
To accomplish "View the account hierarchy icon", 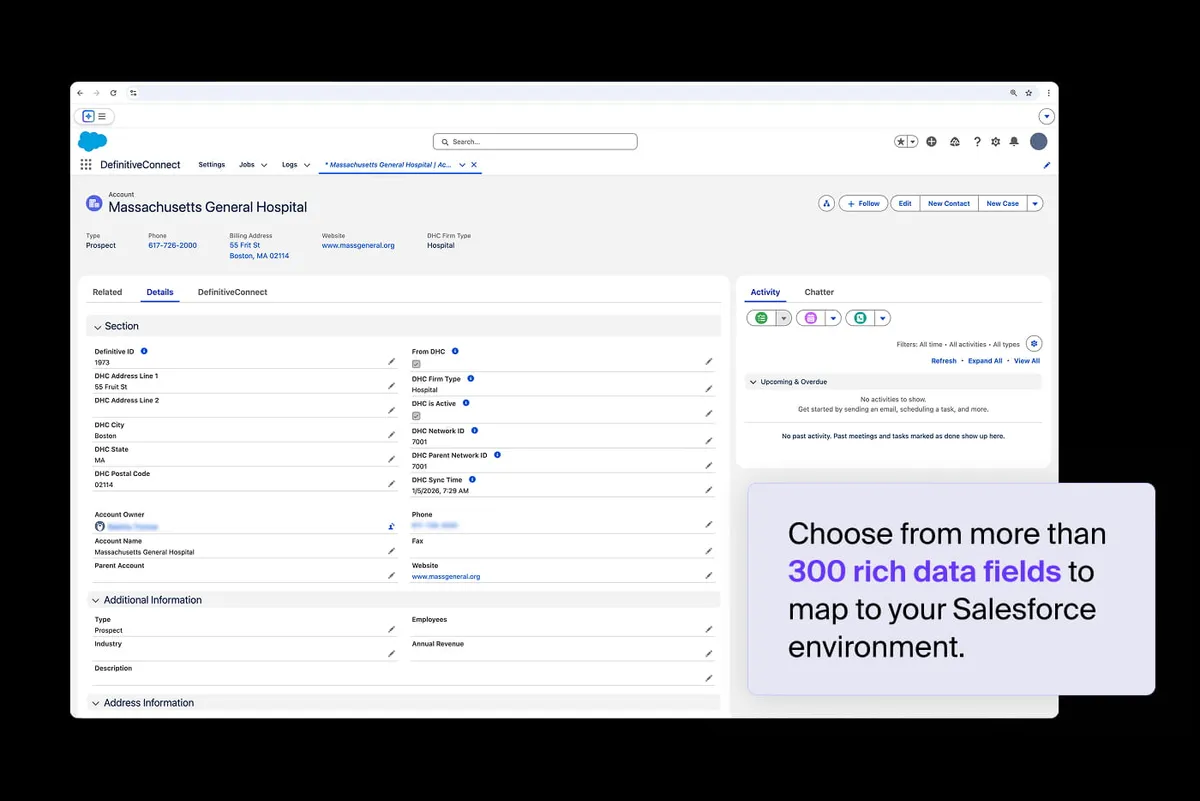I will 826,203.
